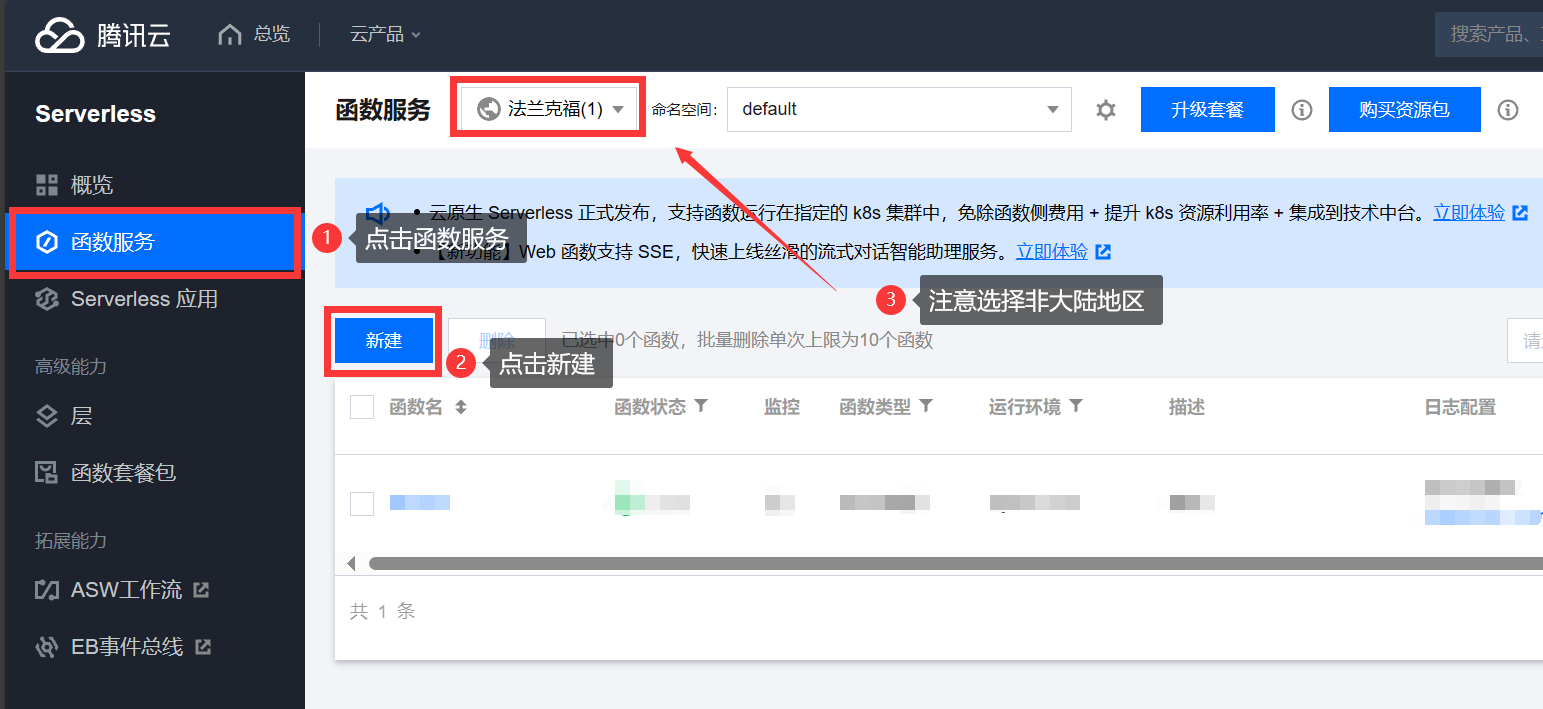Select 函数服务 in the sidebar
1543x709 pixels.
(x=155, y=241)
